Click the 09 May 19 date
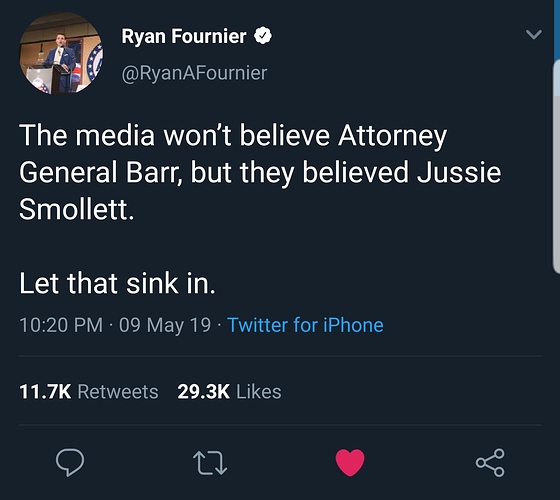Viewport: 560px width, 500px height. pos(165,325)
